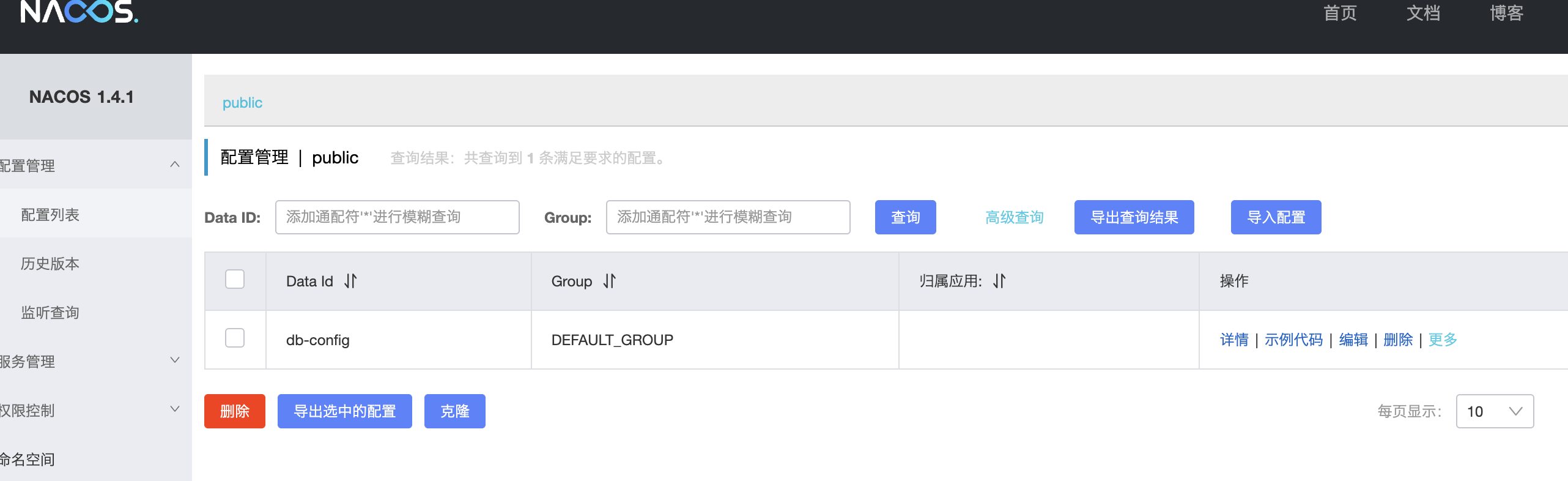Sort table by Data Id column icon
The width and height of the screenshot is (1568, 481).
click(350, 281)
